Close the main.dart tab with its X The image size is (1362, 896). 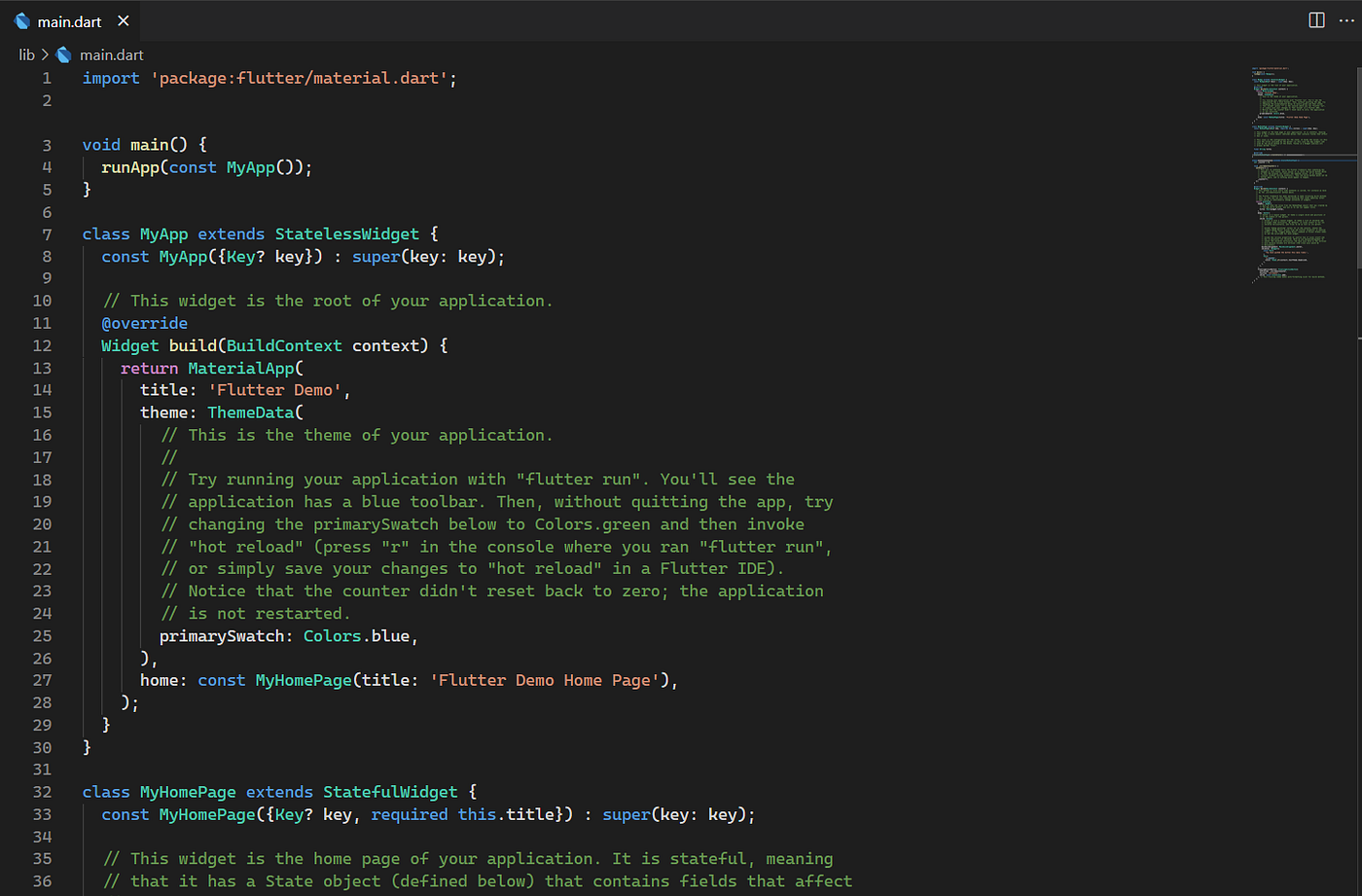coord(122,19)
